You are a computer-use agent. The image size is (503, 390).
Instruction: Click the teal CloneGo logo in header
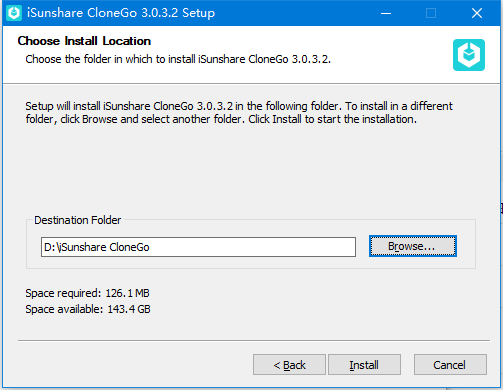pyautogui.click(x=469, y=55)
